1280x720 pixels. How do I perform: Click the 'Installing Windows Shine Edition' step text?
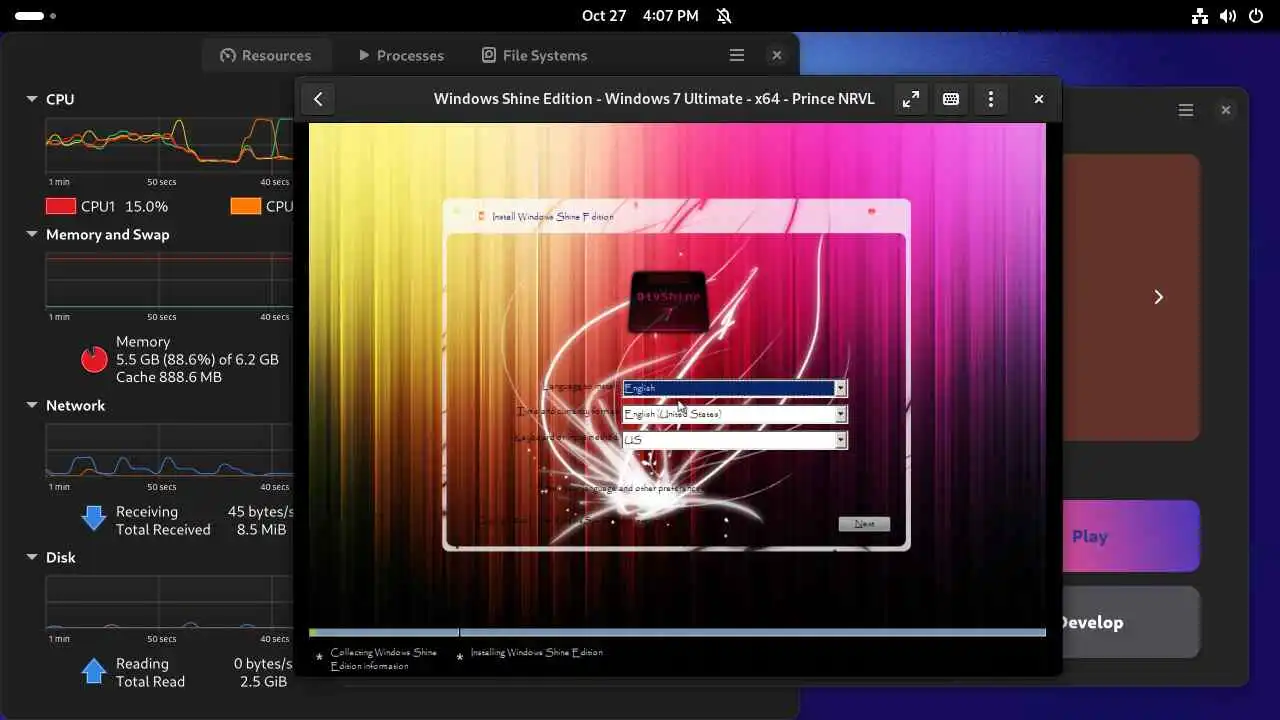click(536, 653)
